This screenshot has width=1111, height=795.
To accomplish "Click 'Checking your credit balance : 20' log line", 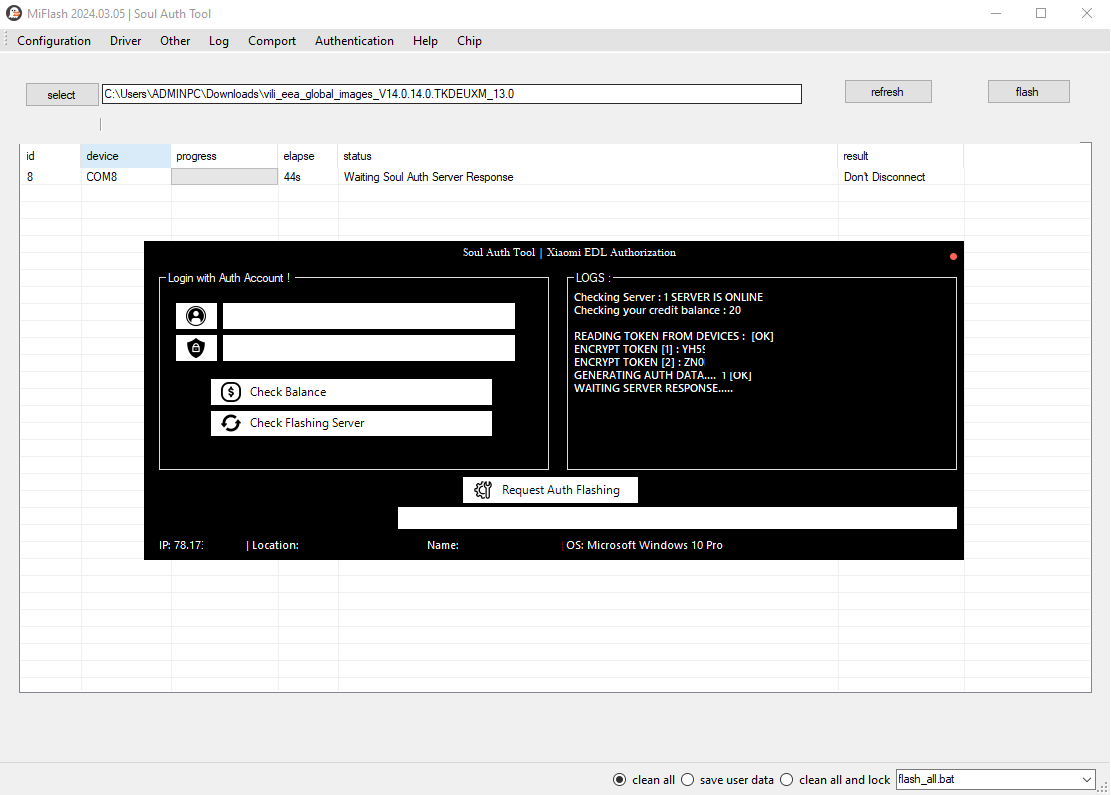I will point(658,310).
